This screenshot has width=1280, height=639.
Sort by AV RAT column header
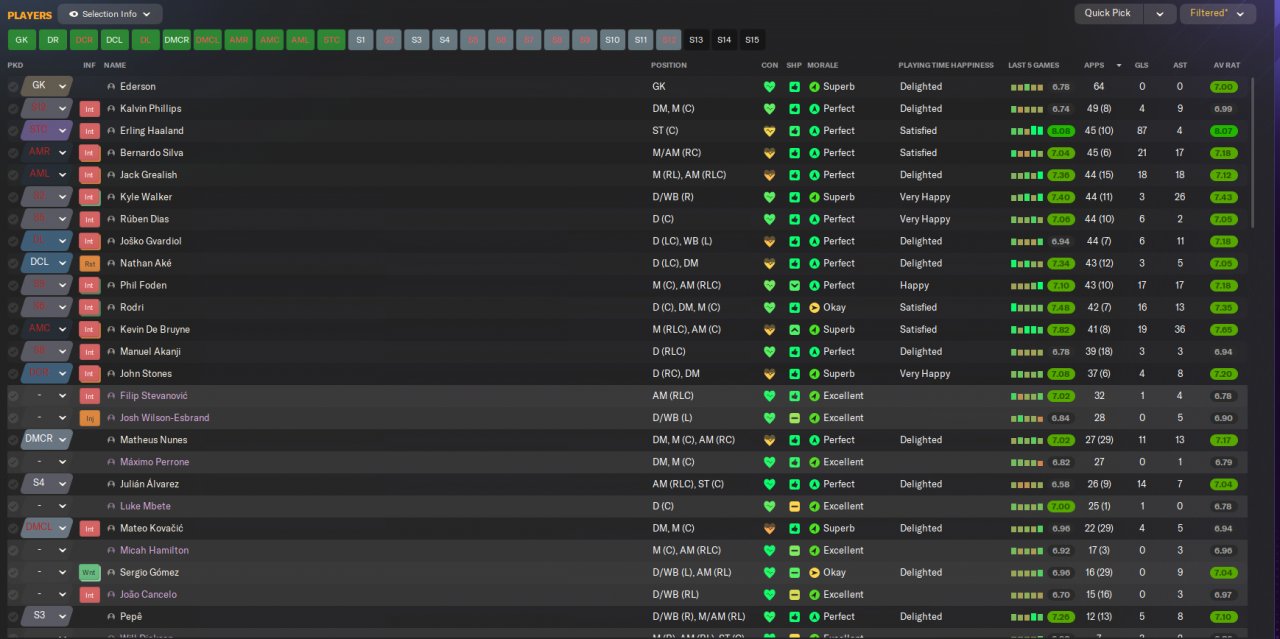click(1226, 65)
